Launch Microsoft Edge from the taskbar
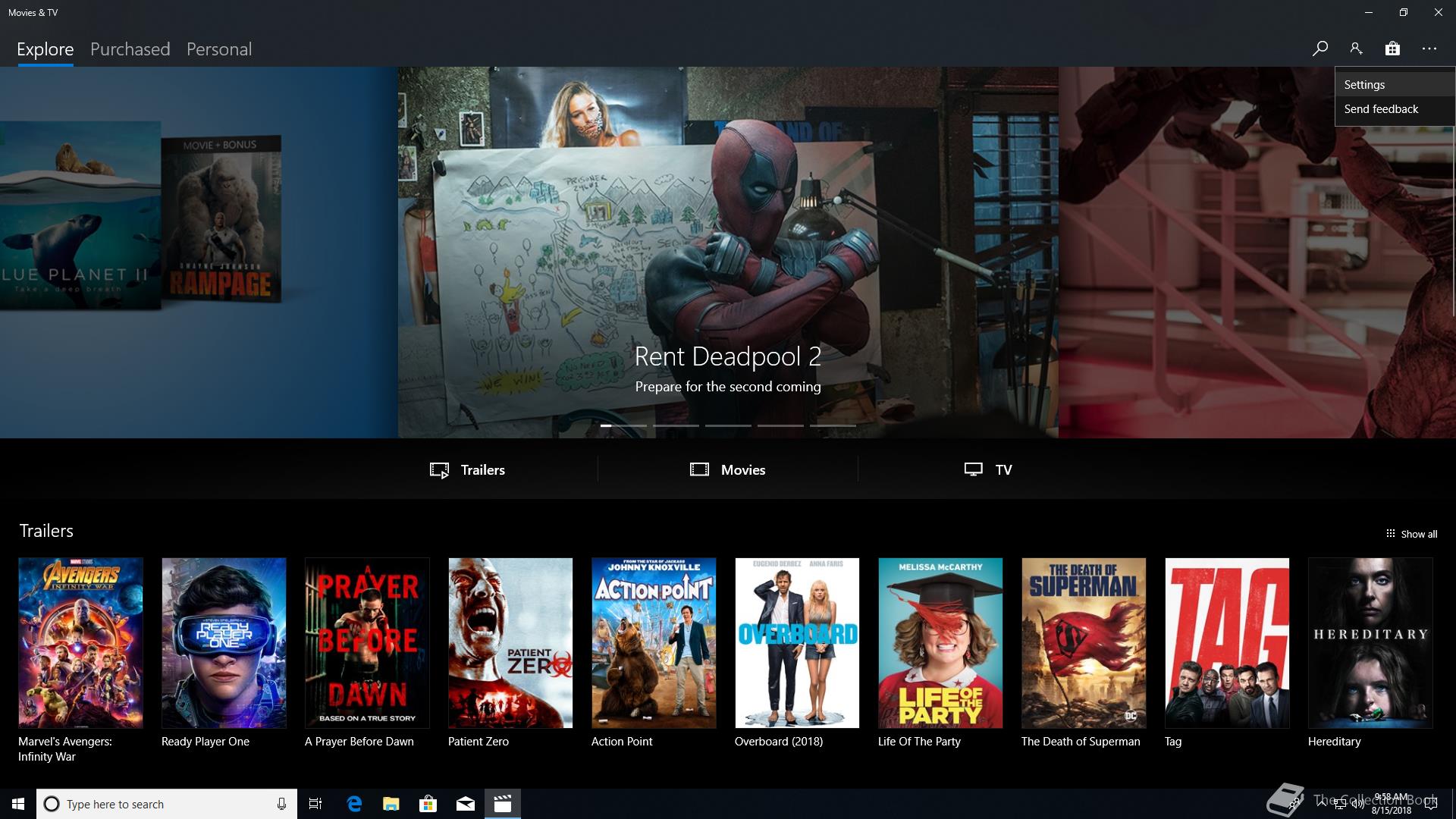This screenshot has width=1456, height=819. click(x=354, y=804)
